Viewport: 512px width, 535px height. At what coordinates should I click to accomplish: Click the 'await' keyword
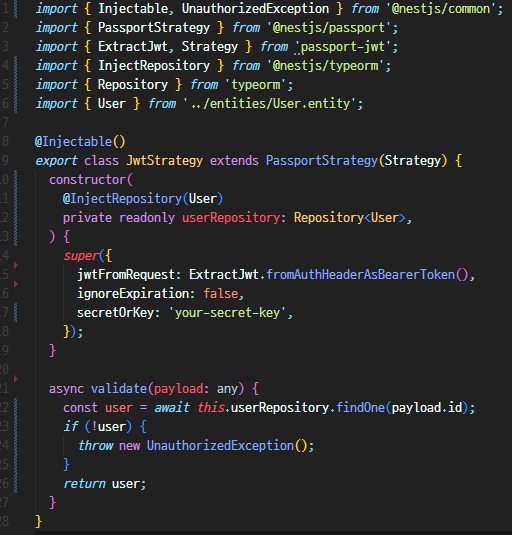pyautogui.click(x=172, y=408)
